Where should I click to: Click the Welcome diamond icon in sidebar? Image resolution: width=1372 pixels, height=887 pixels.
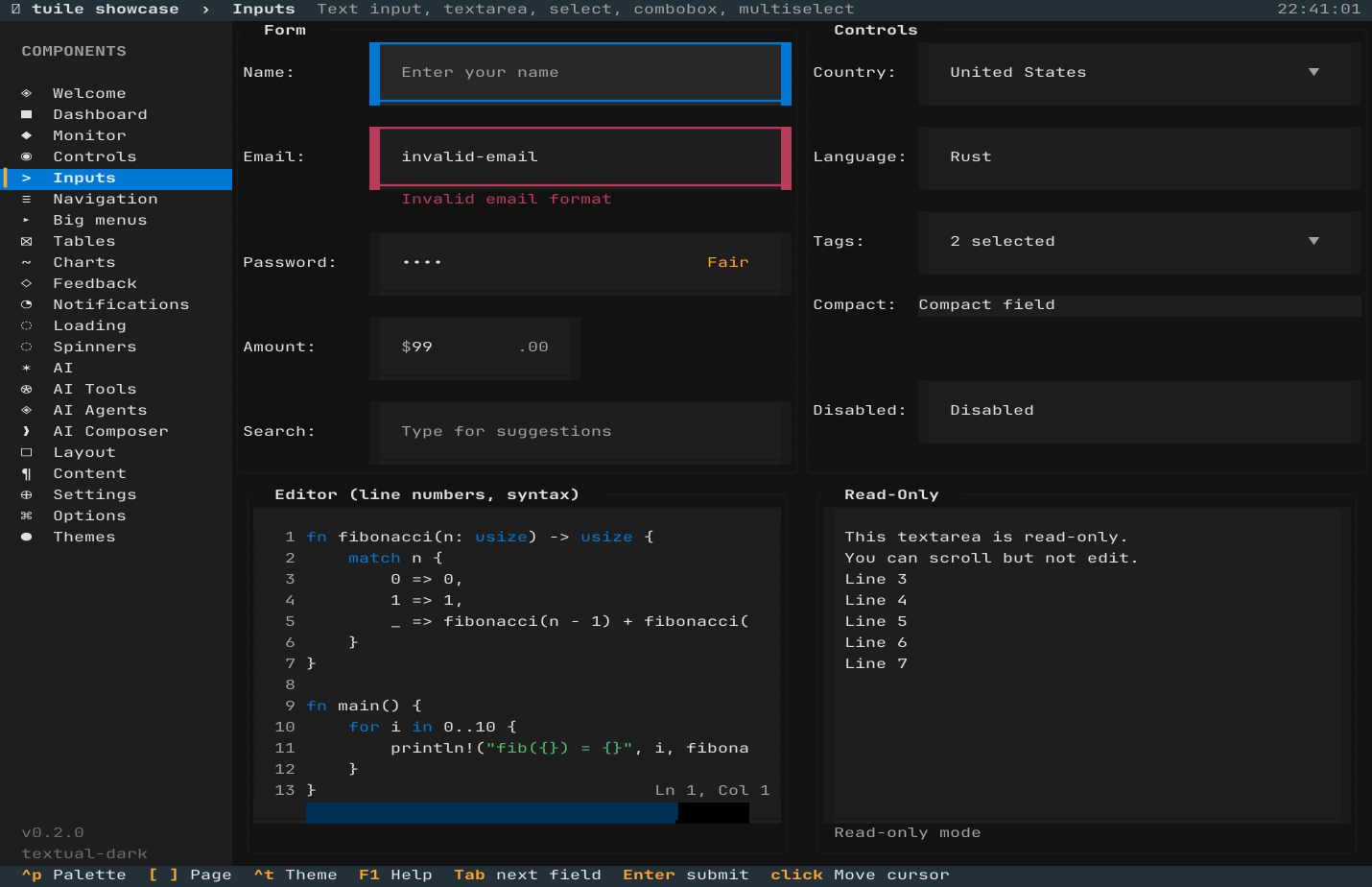(26, 93)
